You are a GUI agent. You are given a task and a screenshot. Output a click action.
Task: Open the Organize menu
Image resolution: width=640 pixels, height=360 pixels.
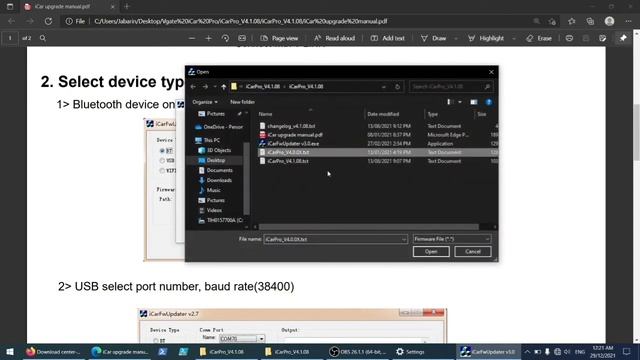(x=205, y=102)
